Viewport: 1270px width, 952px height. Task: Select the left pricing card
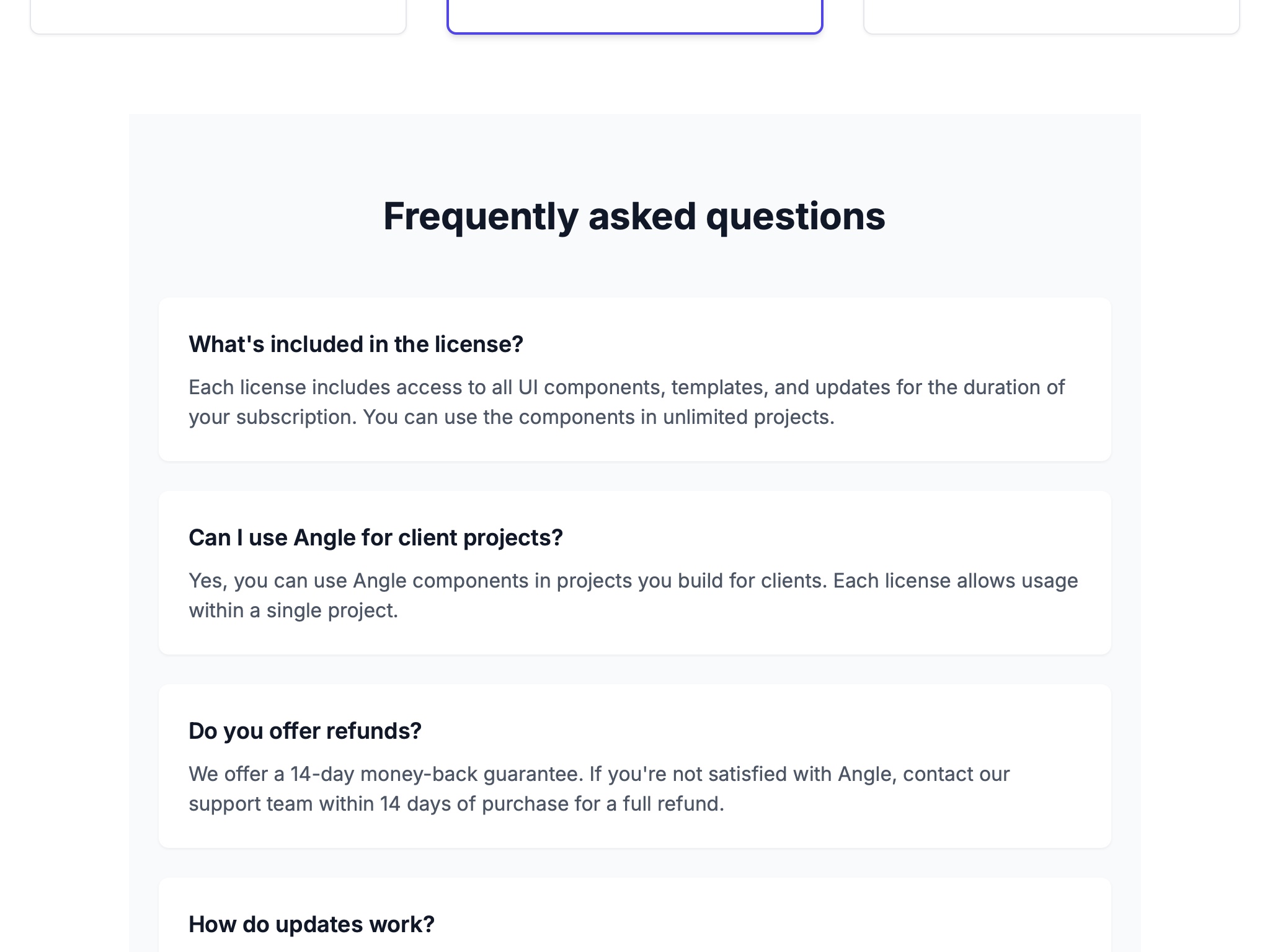pyautogui.click(x=217, y=12)
